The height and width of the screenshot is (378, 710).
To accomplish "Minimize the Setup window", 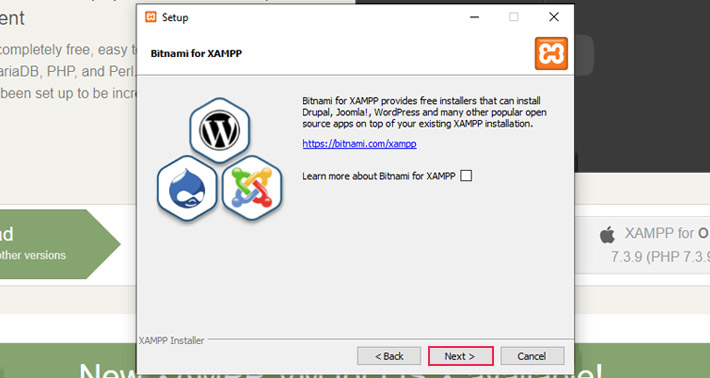I will (475, 17).
